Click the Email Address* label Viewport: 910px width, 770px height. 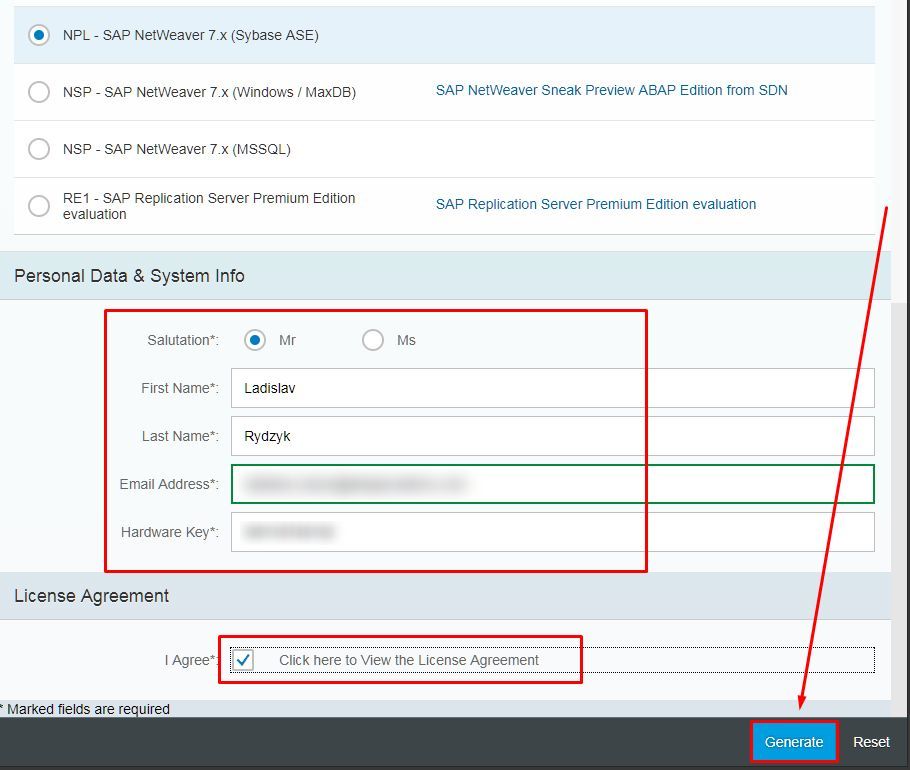point(169,484)
